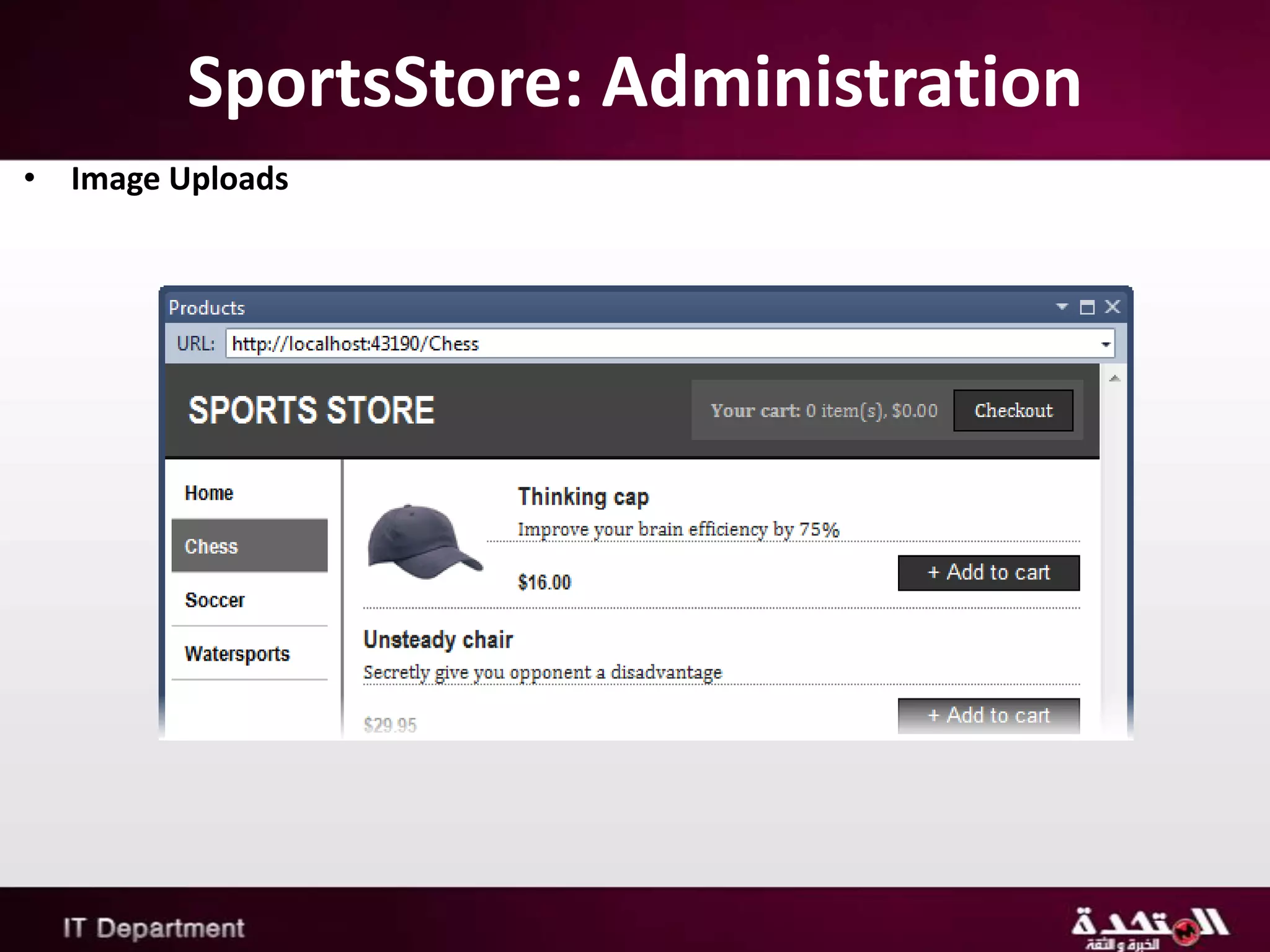Click the Thinking cap product title

tap(583, 497)
